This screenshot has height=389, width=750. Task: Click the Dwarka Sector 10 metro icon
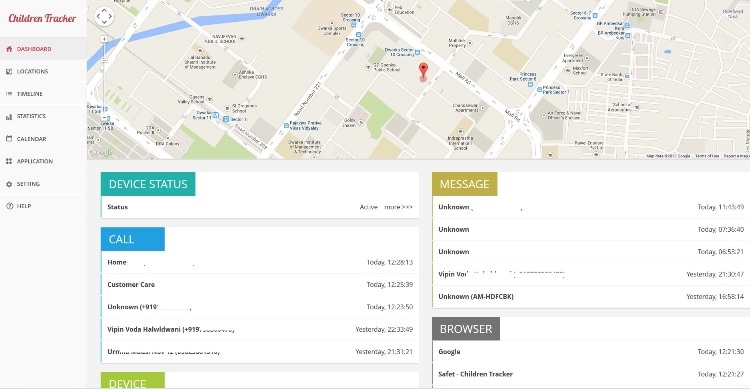click(417, 52)
